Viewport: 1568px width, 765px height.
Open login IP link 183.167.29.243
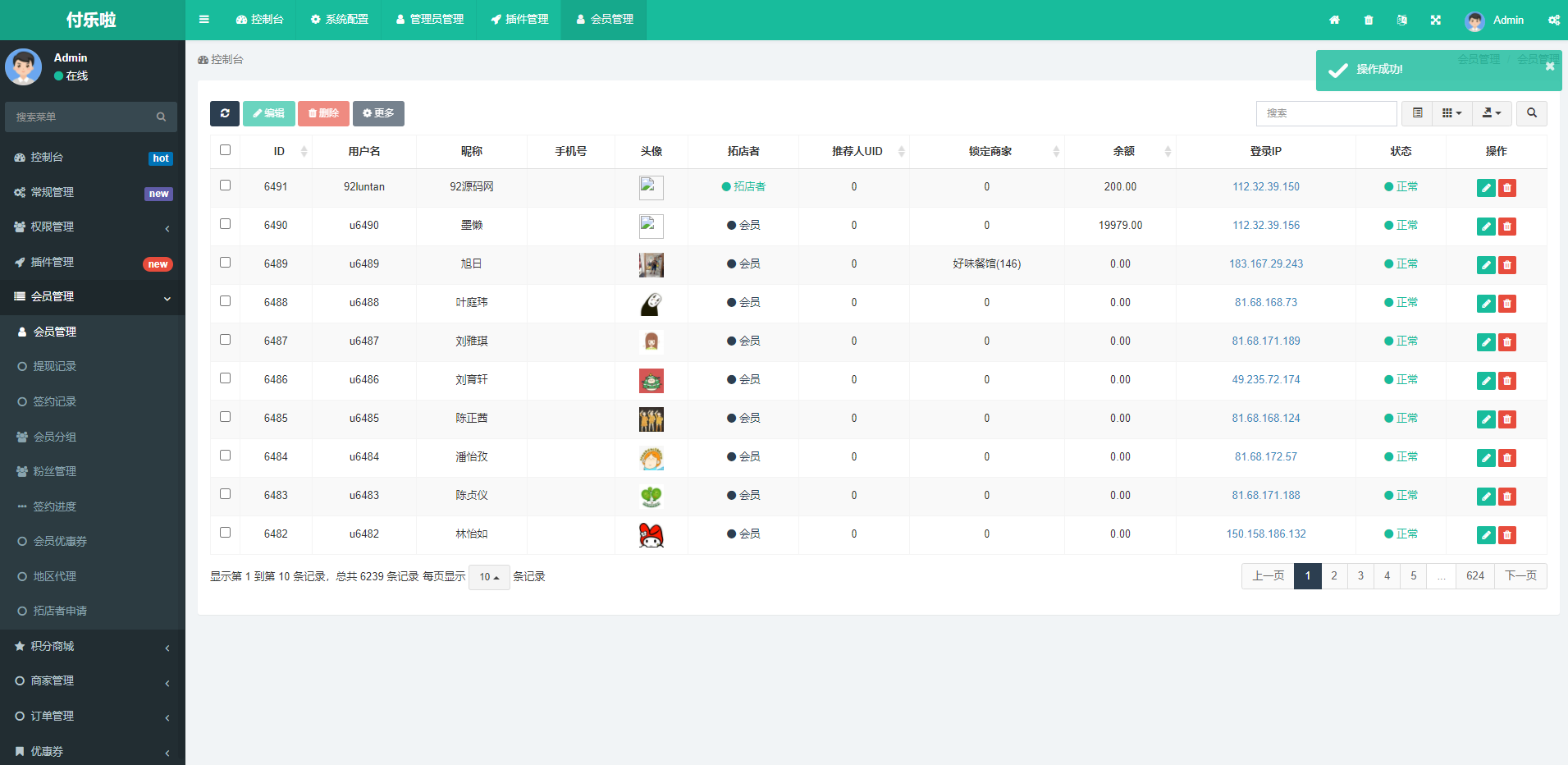[x=1266, y=264]
